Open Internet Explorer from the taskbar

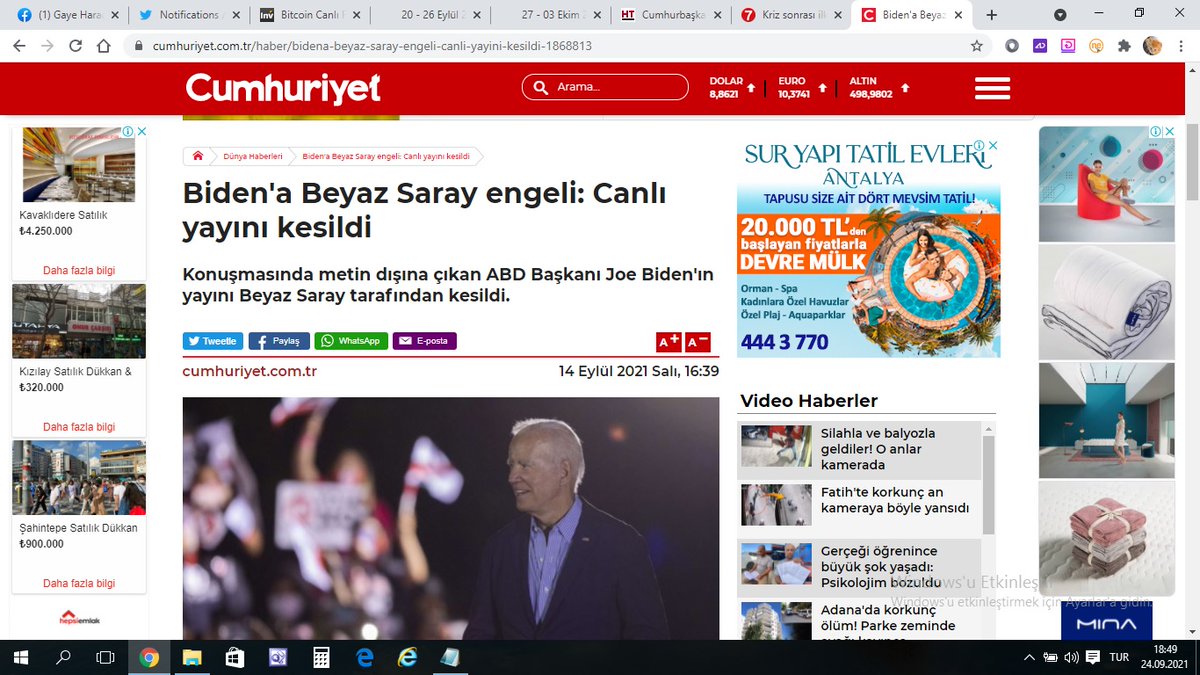408,657
